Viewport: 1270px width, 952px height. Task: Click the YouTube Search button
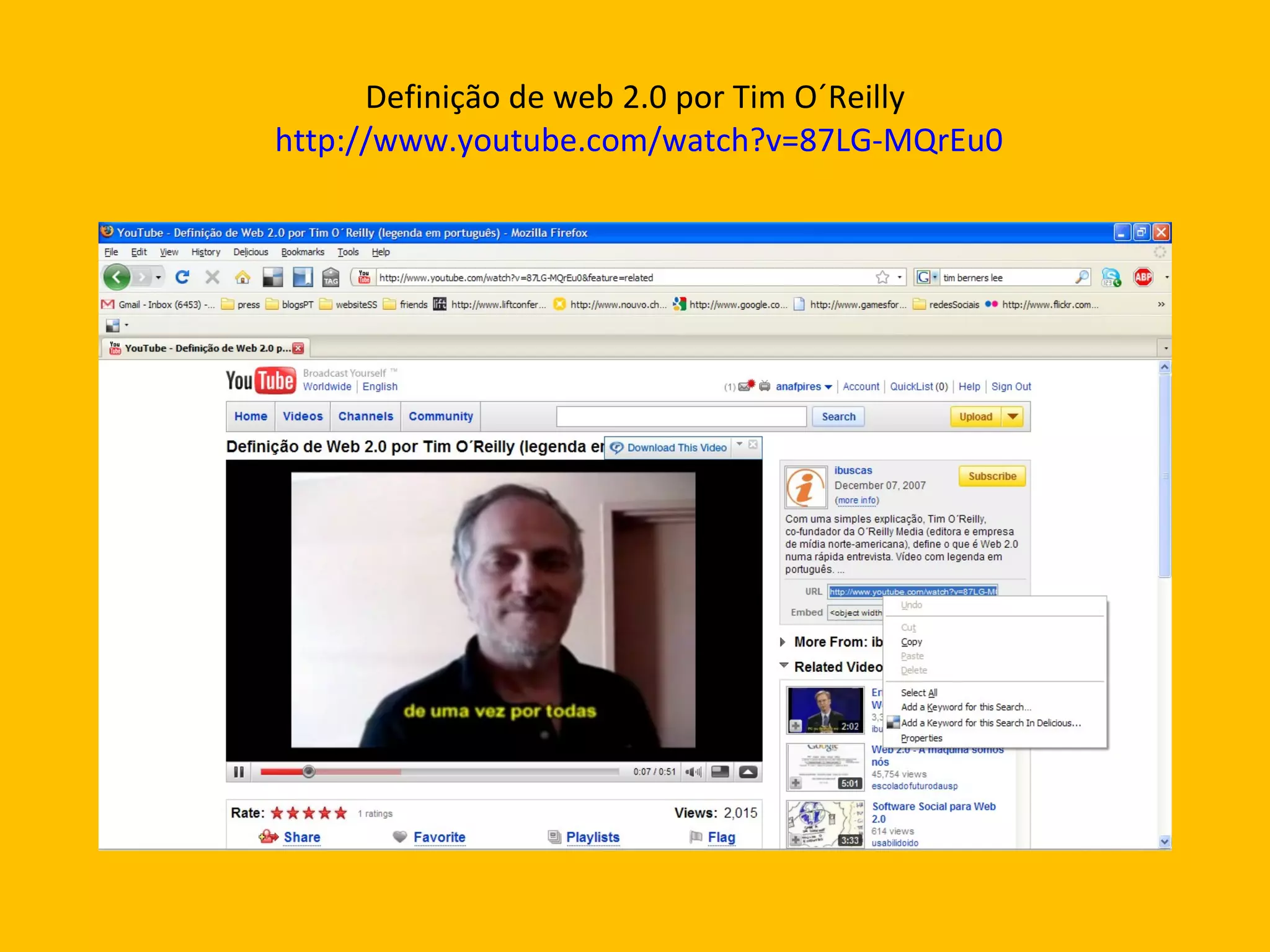point(838,416)
